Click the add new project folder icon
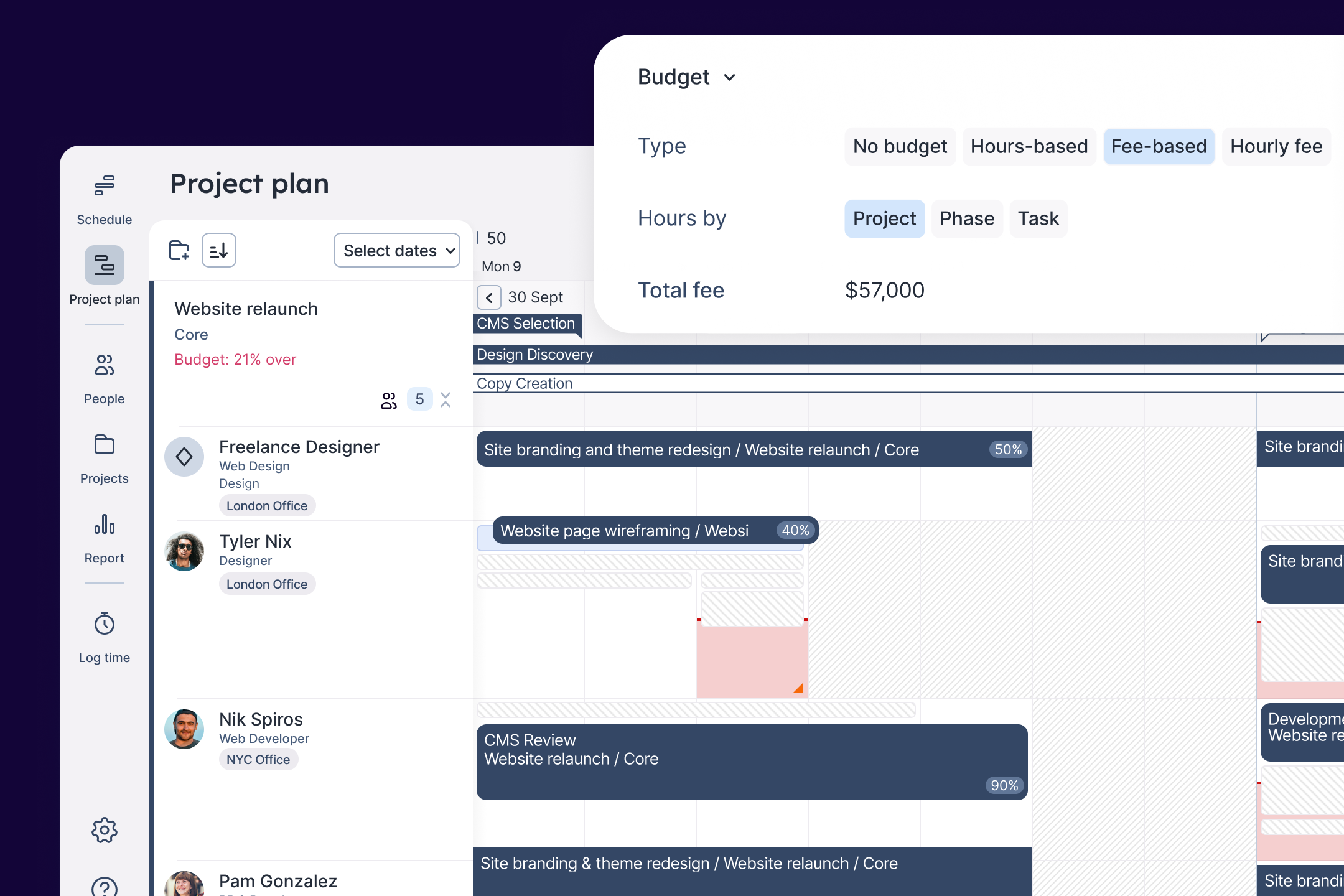 click(179, 251)
